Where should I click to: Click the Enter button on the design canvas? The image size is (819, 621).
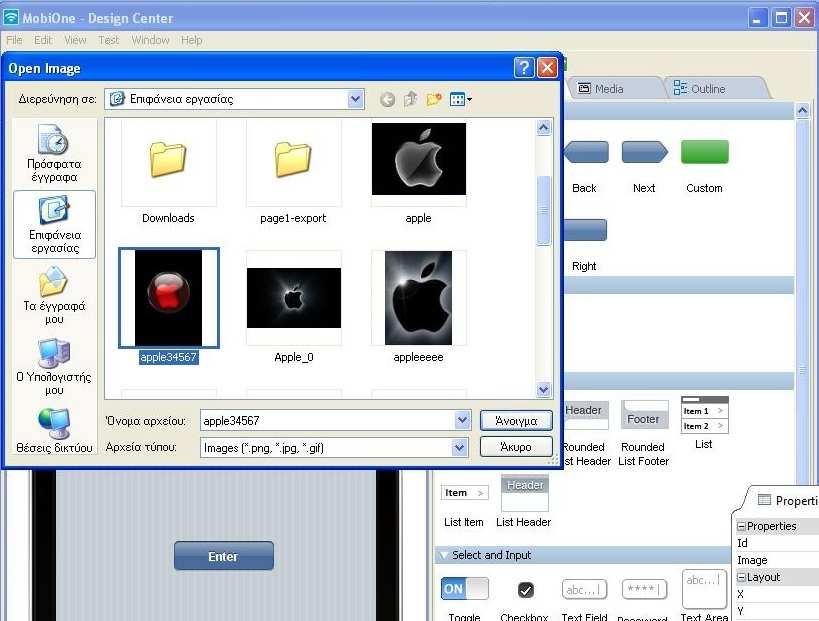(224, 556)
